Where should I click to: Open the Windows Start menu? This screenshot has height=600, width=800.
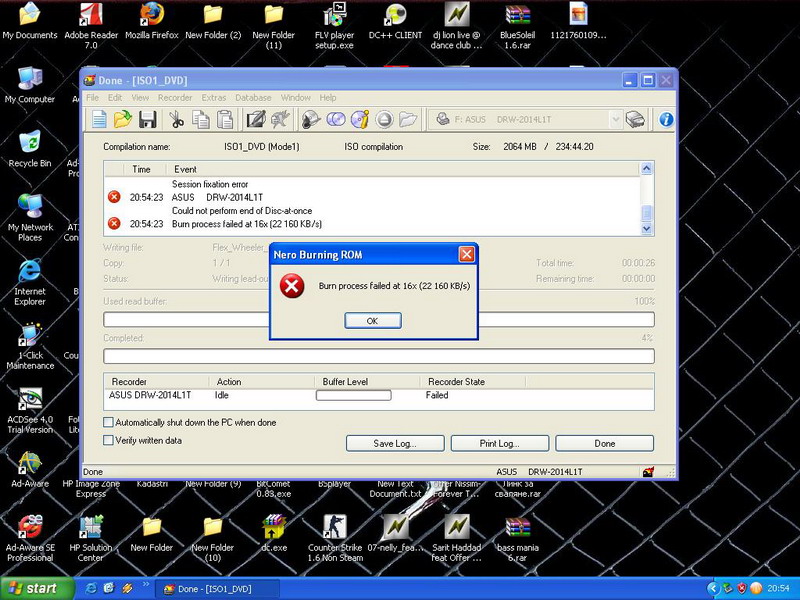coord(32,588)
